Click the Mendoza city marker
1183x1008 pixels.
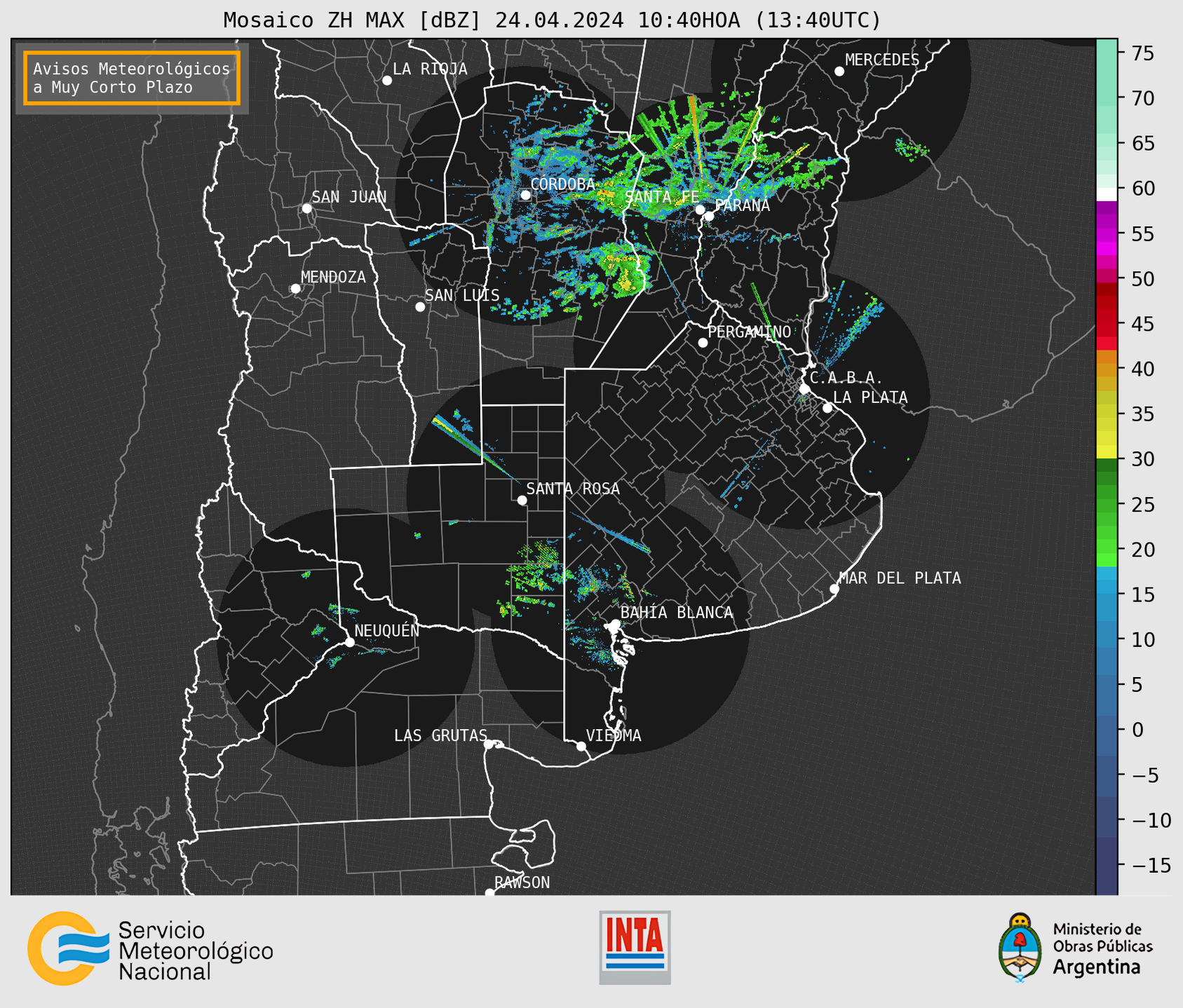pos(296,289)
